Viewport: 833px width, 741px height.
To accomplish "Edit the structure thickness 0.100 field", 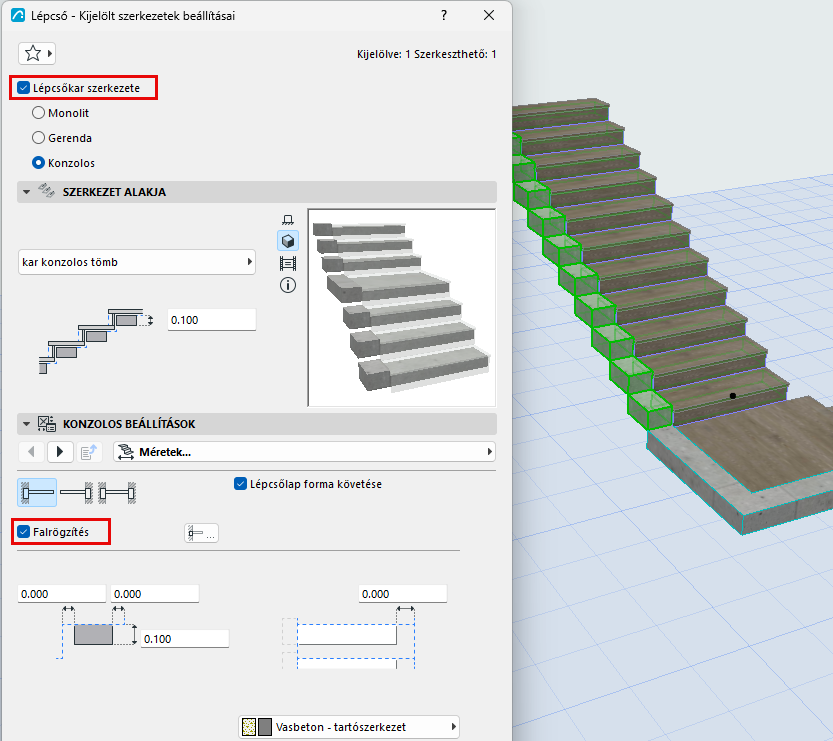I will pyautogui.click(x=212, y=320).
